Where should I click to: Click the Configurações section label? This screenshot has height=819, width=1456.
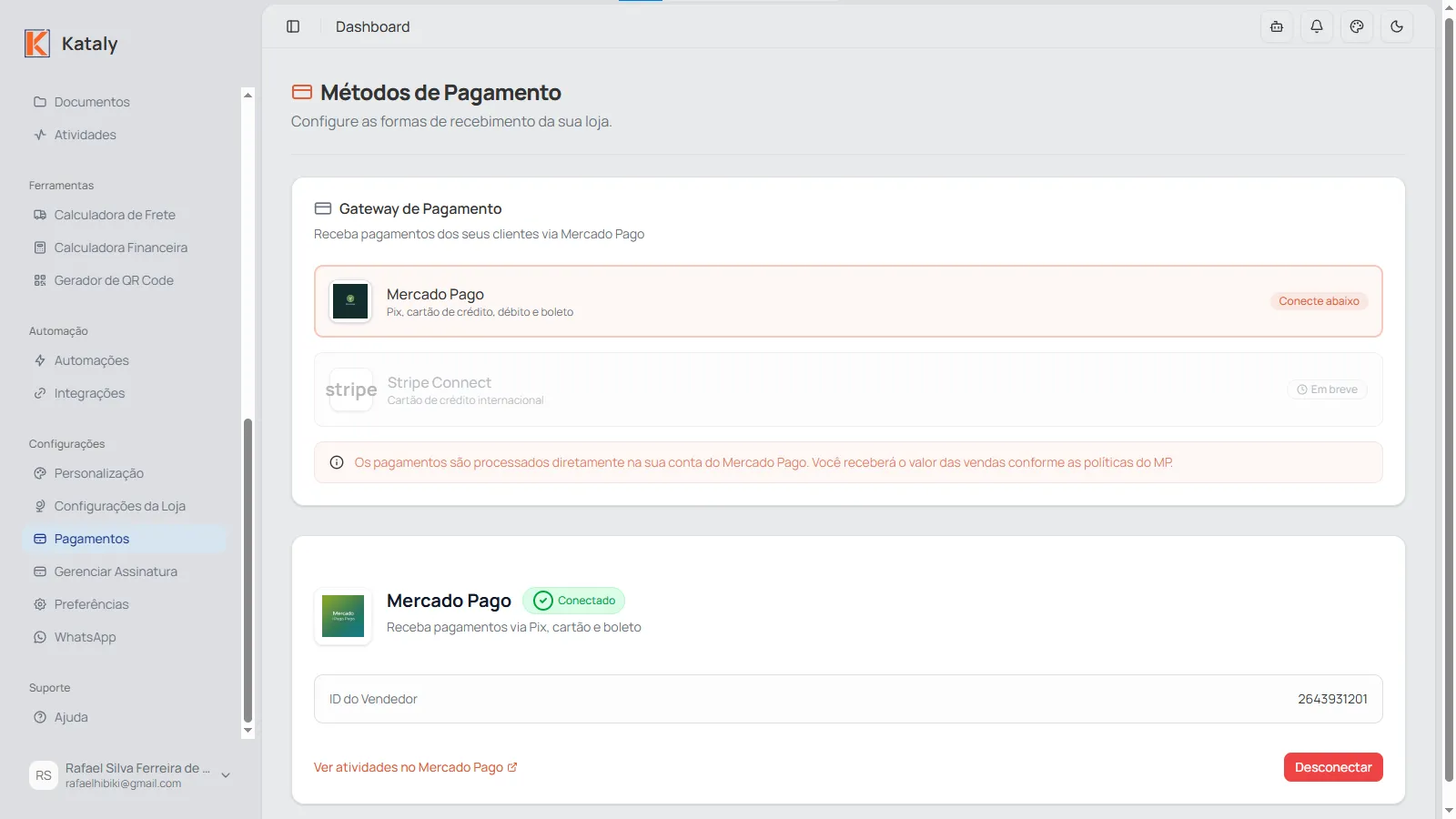66,444
